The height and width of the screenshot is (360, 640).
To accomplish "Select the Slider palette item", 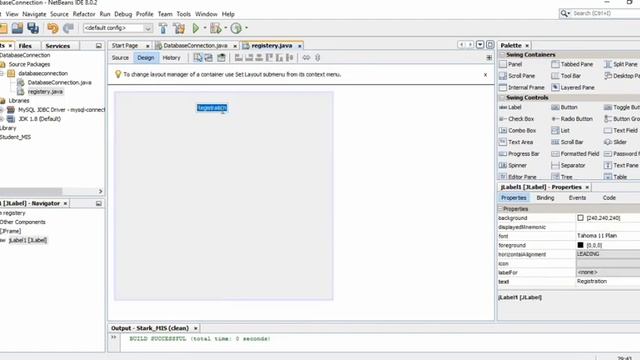I will (x=615, y=142).
